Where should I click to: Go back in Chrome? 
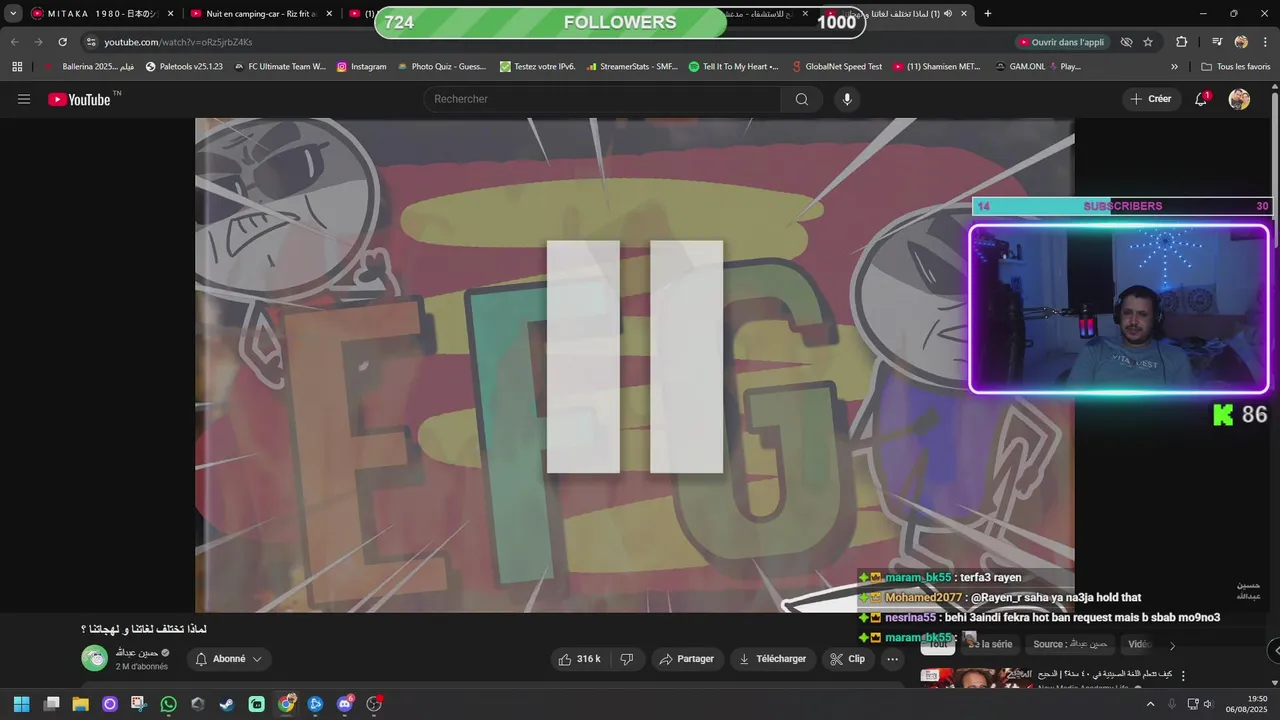[x=14, y=42]
